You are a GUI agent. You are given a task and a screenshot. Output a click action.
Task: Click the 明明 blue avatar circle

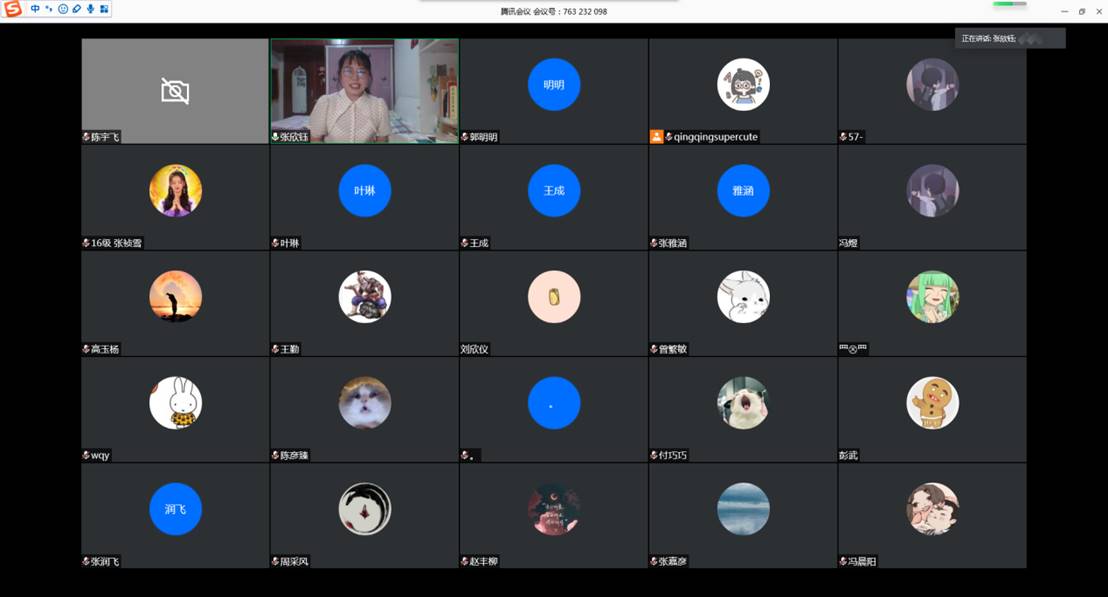click(554, 85)
